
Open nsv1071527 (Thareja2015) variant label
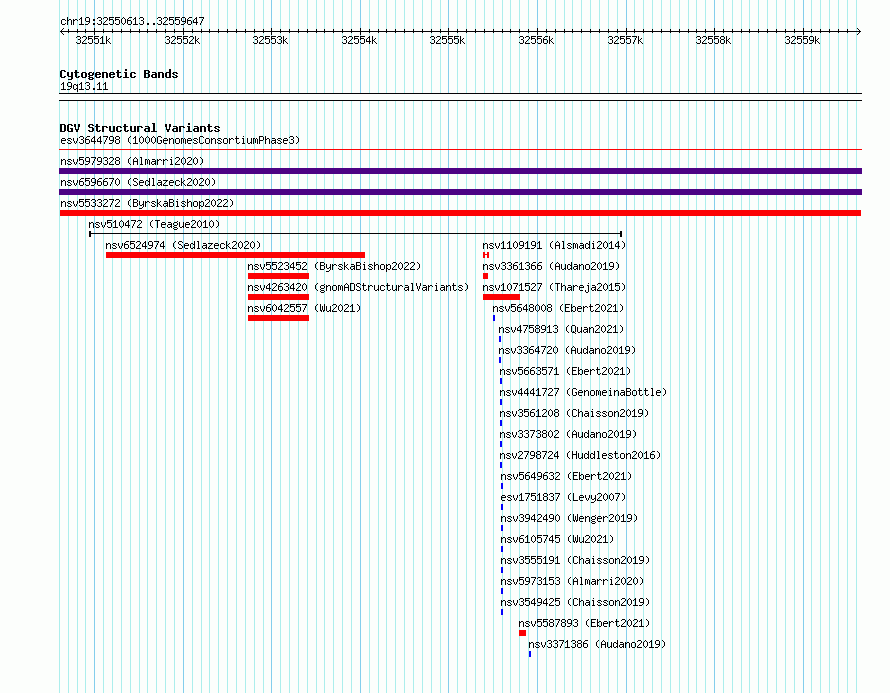(x=554, y=287)
